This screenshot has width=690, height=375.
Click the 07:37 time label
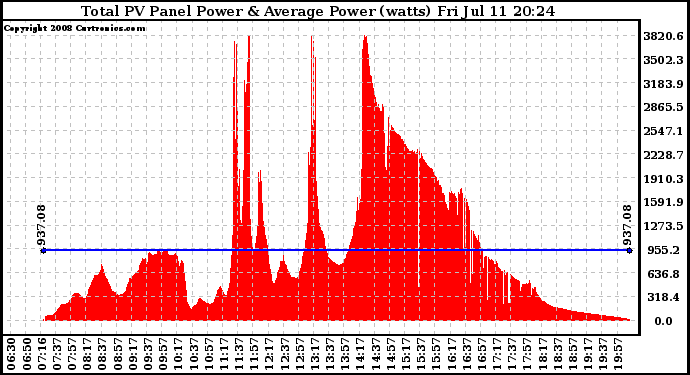tap(57, 354)
